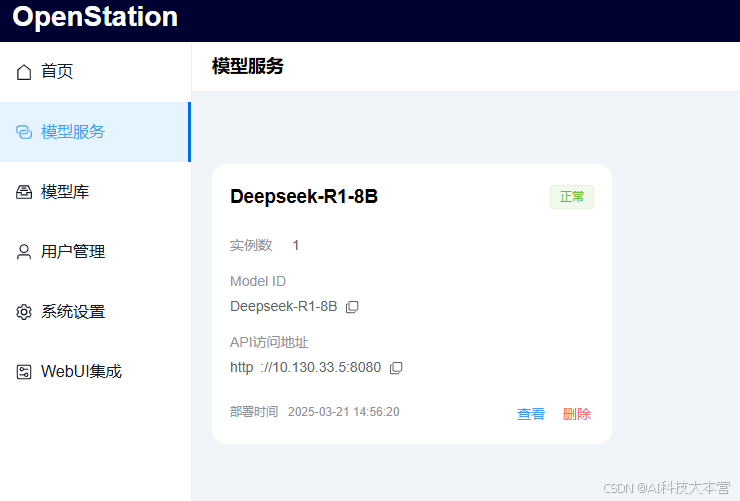Click the Model ID value Deepseek-R1-8B

point(284,307)
